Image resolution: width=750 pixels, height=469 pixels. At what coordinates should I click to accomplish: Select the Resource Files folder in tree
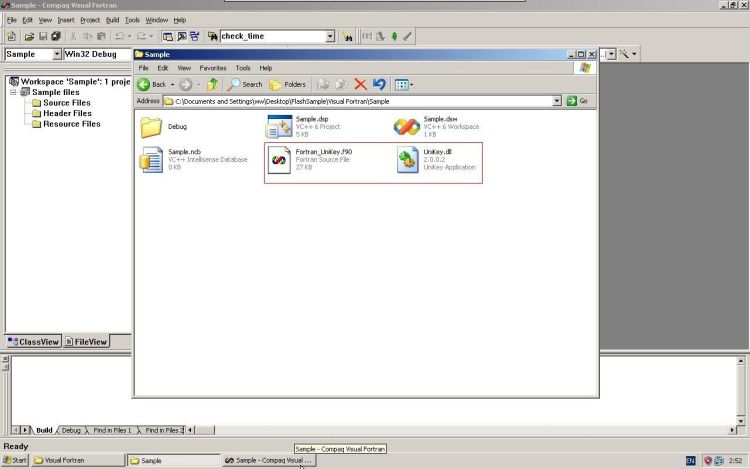pyautogui.click(x=66, y=124)
